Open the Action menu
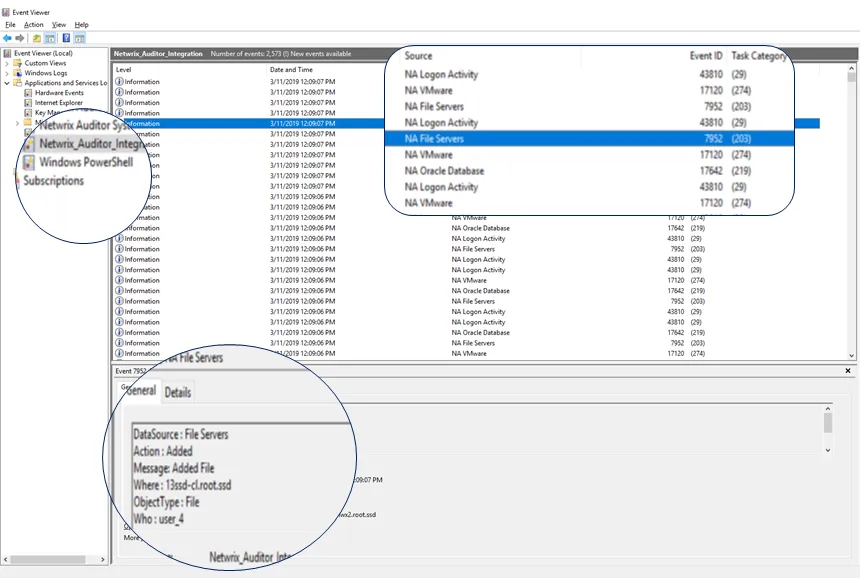 pos(33,25)
